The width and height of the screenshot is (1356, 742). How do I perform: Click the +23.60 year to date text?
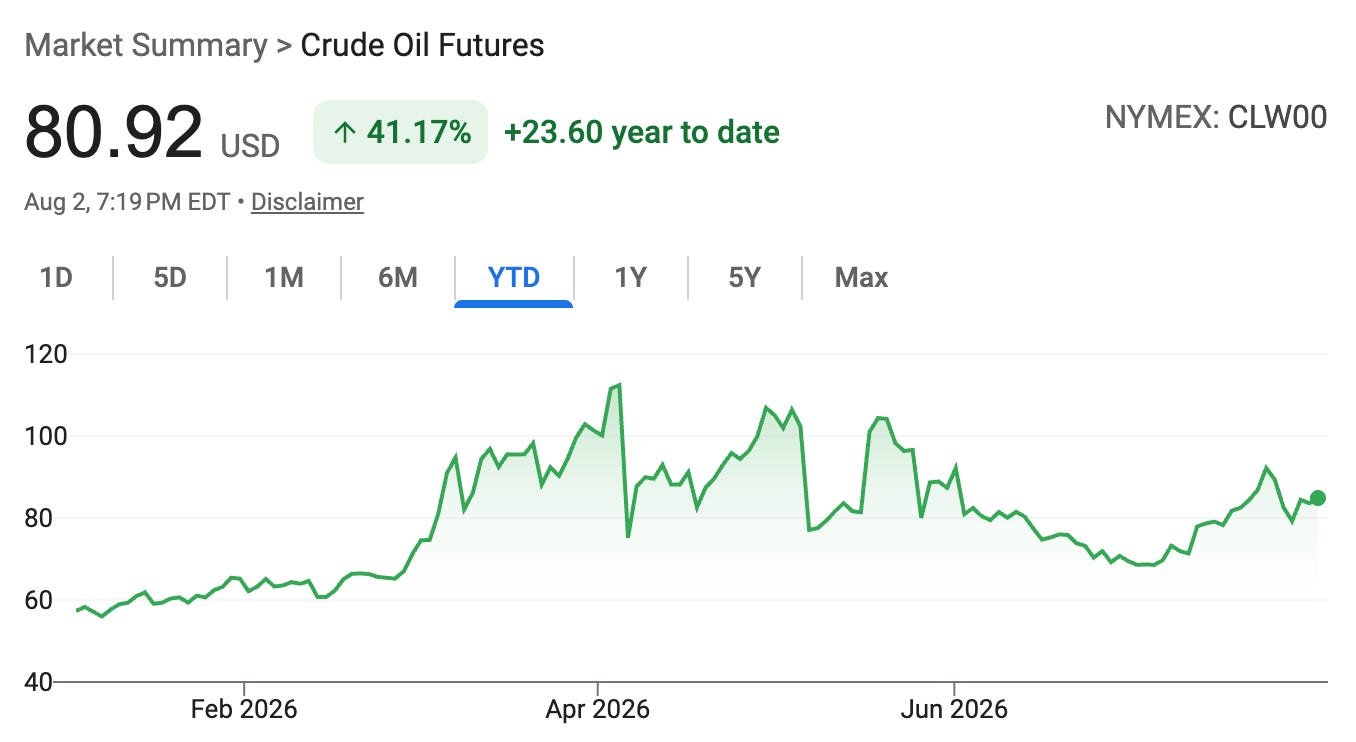642,132
